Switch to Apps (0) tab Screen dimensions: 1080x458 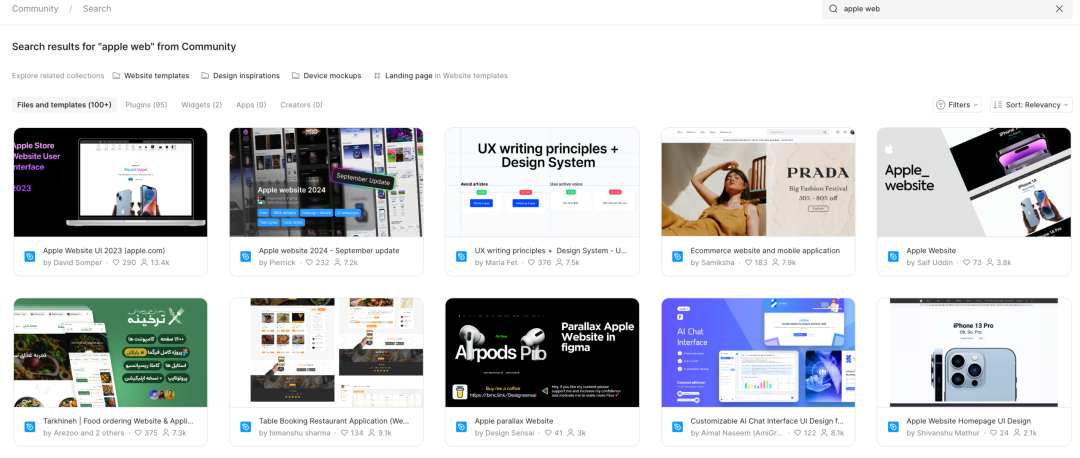coord(251,105)
